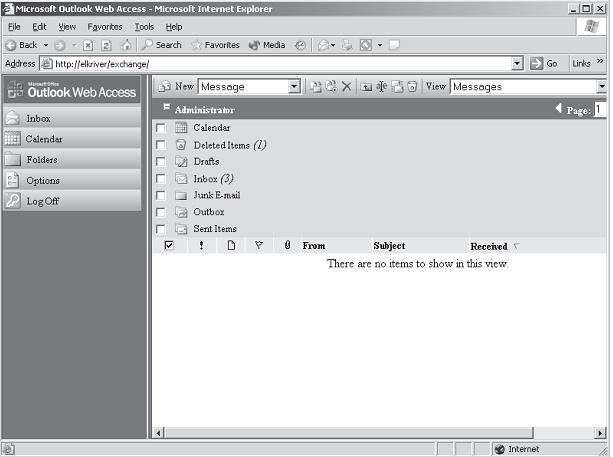This screenshot has width=613, height=457.
Task: Open the Tools menu
Action: 144,27
